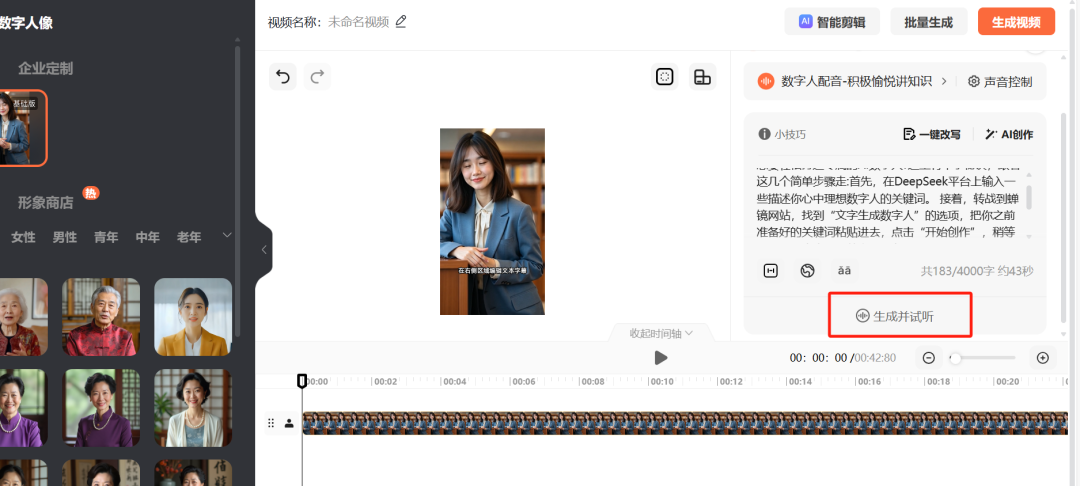Click the pencil icon beside 未命名视频

[x=401, y=21]
